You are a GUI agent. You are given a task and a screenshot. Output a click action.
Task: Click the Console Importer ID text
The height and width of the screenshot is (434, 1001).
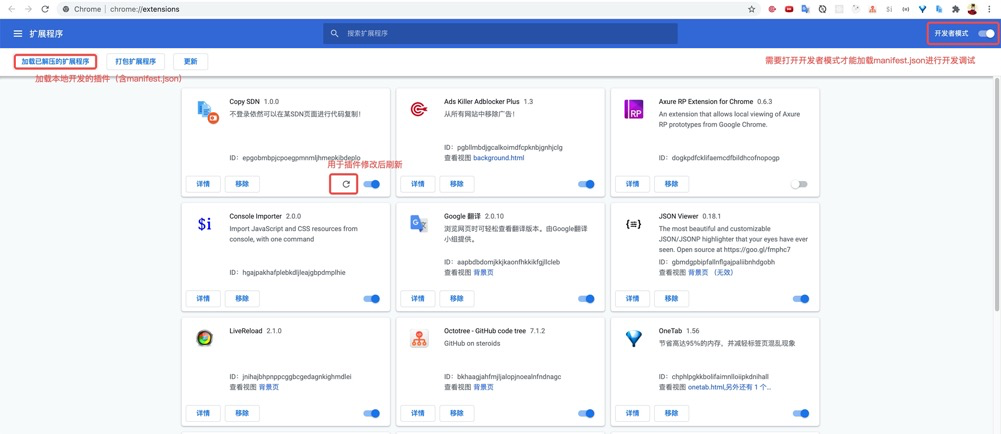pyautogui.click(x=287, y=272)
